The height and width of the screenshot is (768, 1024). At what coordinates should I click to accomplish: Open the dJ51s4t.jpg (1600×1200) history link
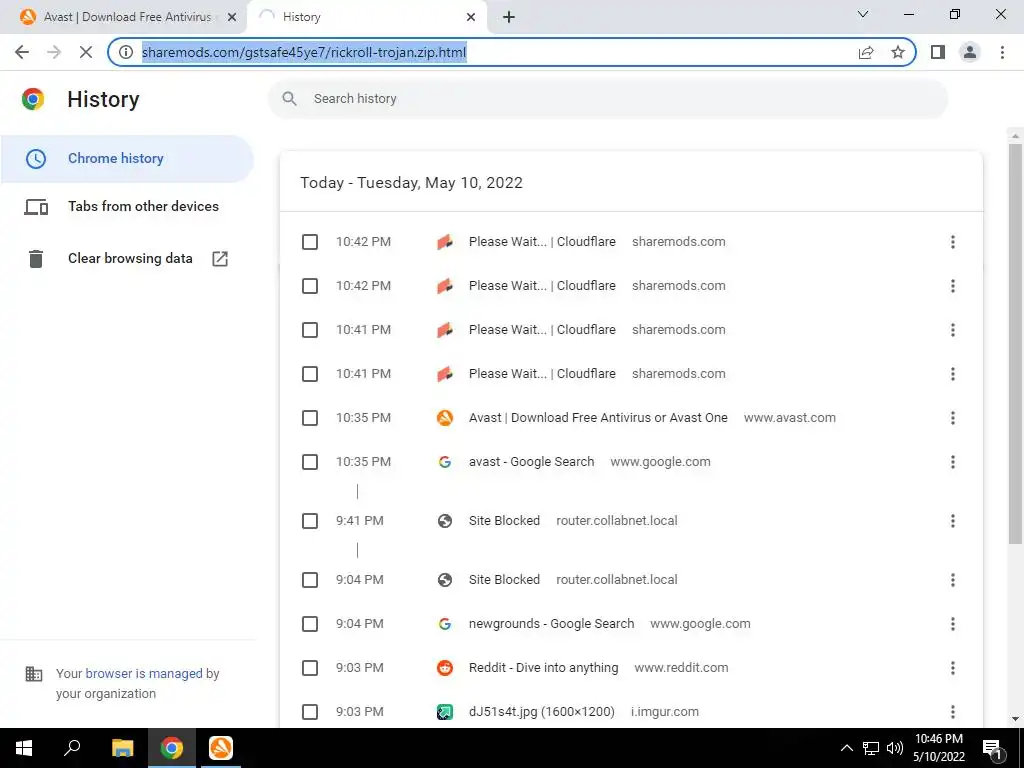tap(541, 712)
